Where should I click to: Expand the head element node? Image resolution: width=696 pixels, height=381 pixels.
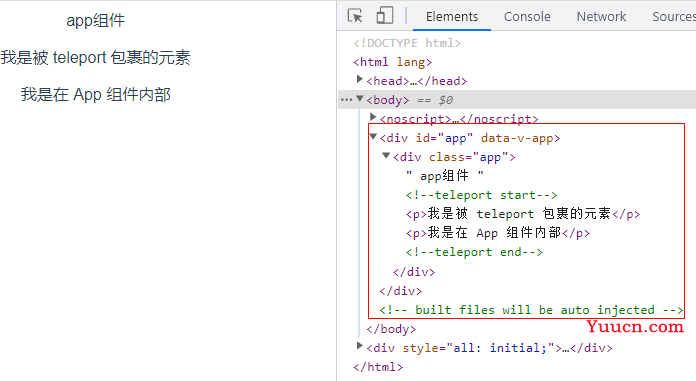pos(360,79)
